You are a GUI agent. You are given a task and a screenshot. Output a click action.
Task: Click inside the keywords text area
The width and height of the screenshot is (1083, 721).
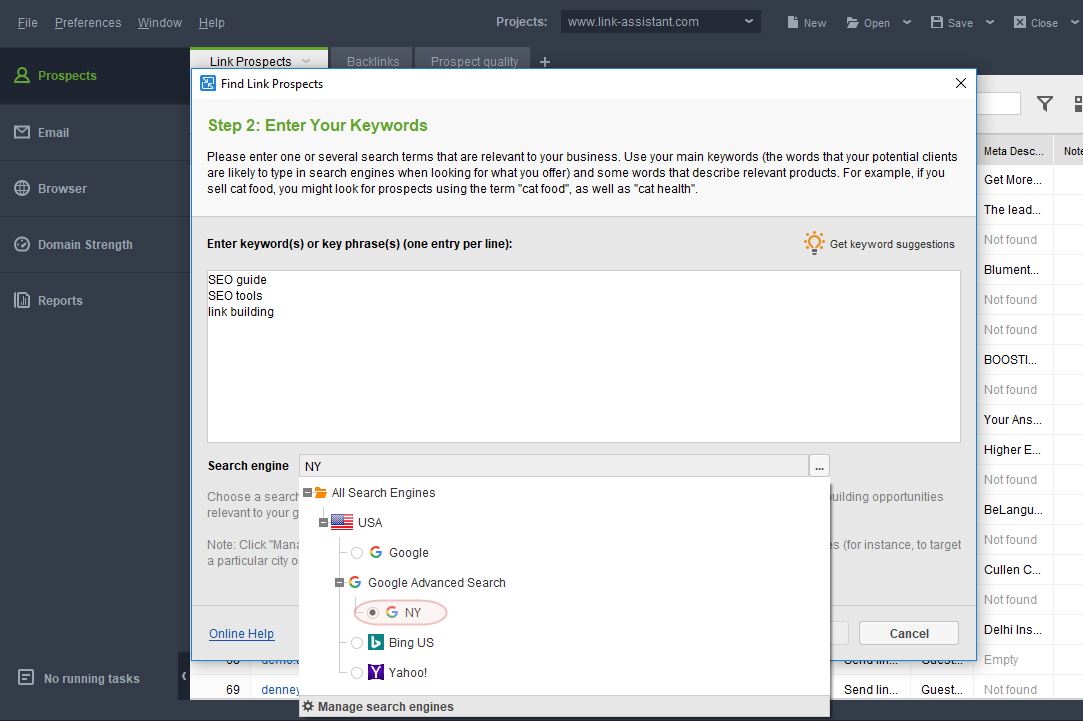584,356
